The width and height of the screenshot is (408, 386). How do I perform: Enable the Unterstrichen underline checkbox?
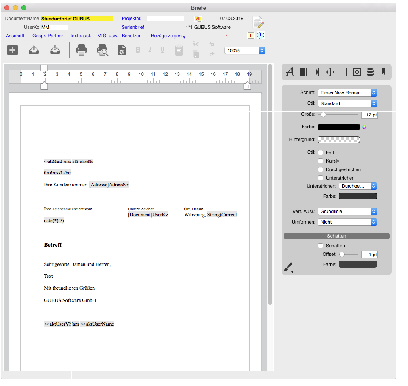[x=321, y=178]
